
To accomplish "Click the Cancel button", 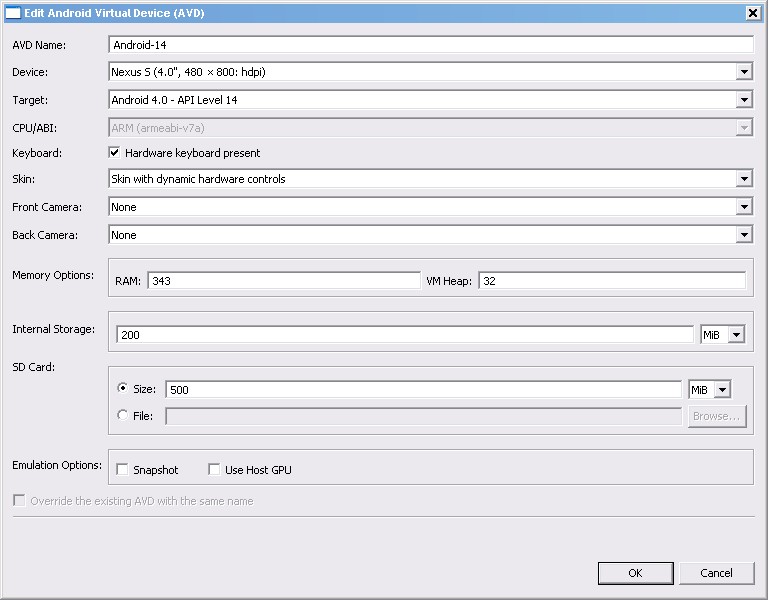I will point(716,573).
